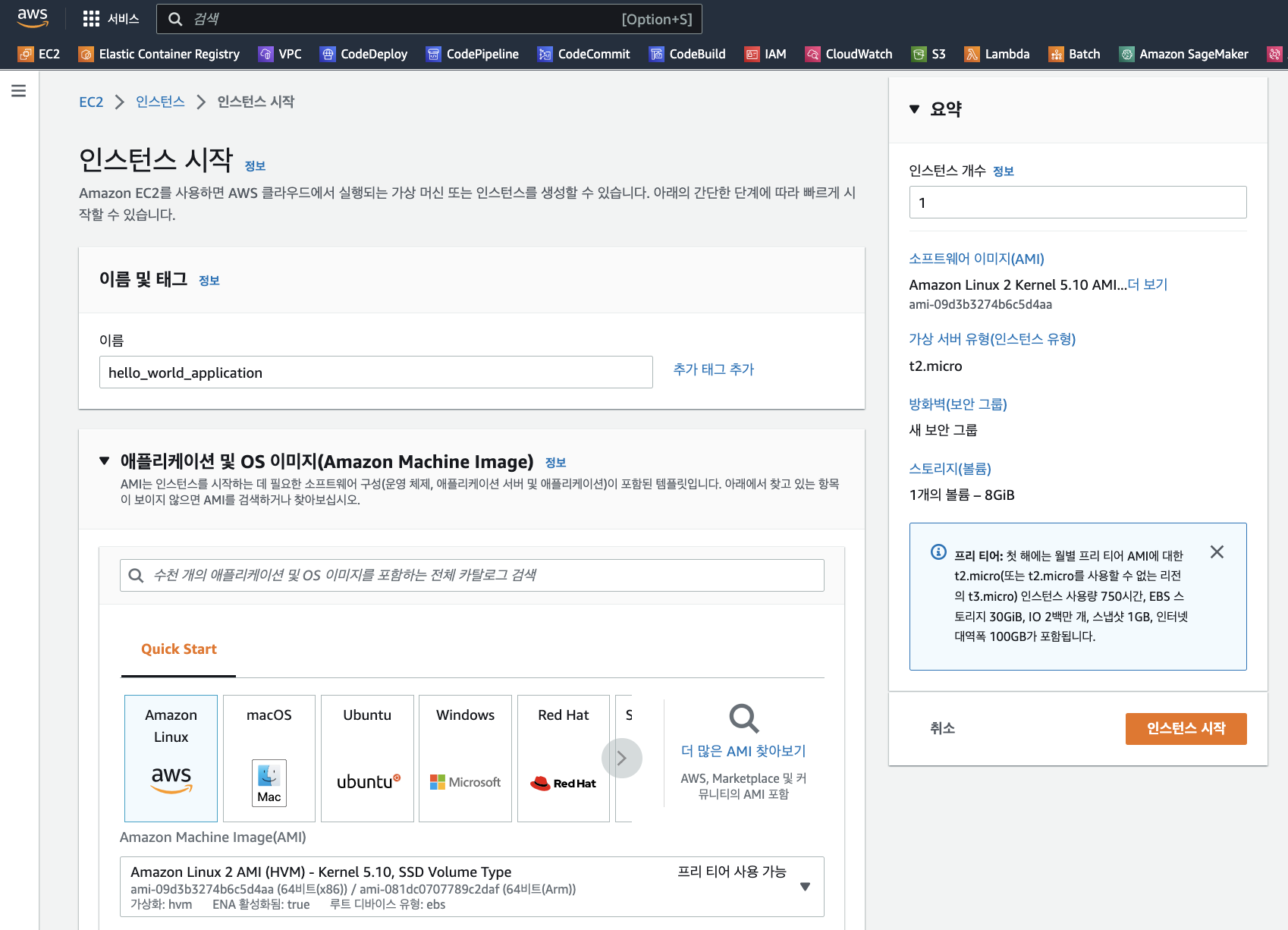This screenshot has width=1288, height=930.
Task: Dismiss the free tier notice
Action: coord(1217,552)
